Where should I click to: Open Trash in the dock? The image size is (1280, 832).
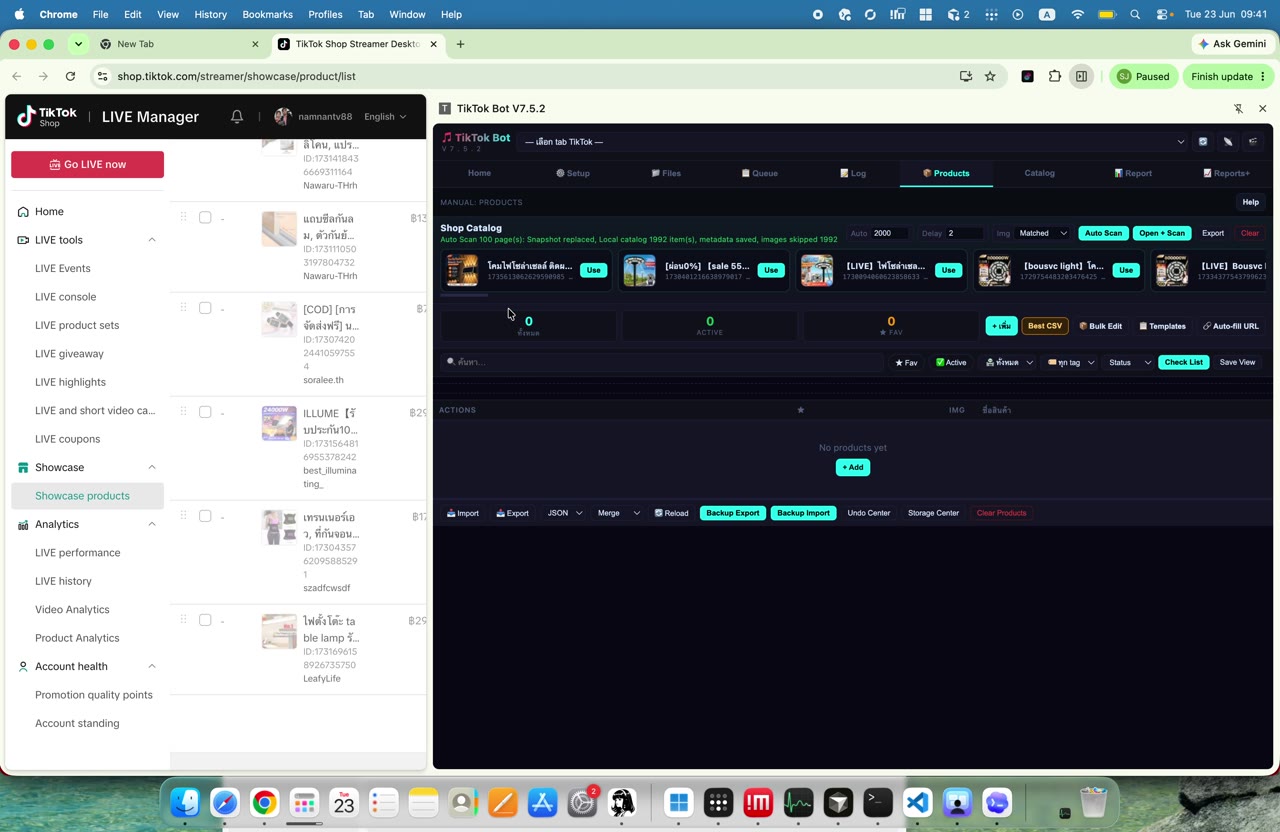[1094, 802]
